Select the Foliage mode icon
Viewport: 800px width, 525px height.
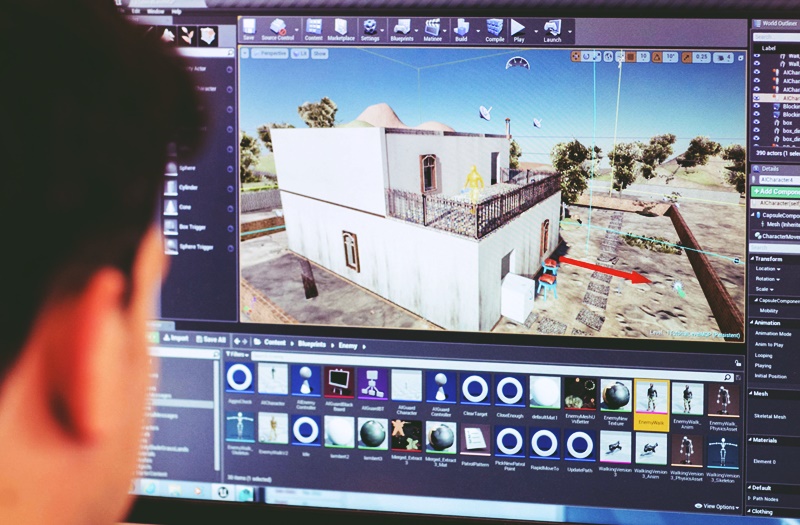[187, 35]
